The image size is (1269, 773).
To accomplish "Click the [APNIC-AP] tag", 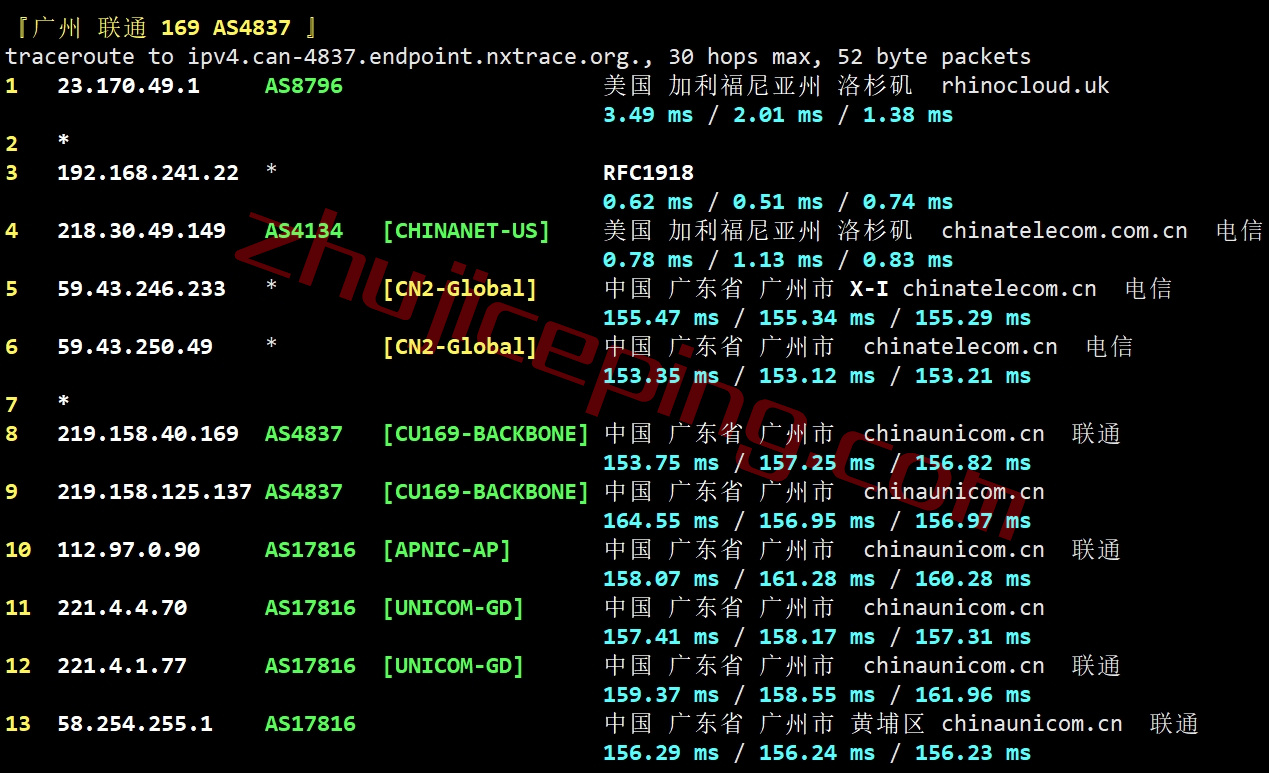I will click(x=447, y=550).
